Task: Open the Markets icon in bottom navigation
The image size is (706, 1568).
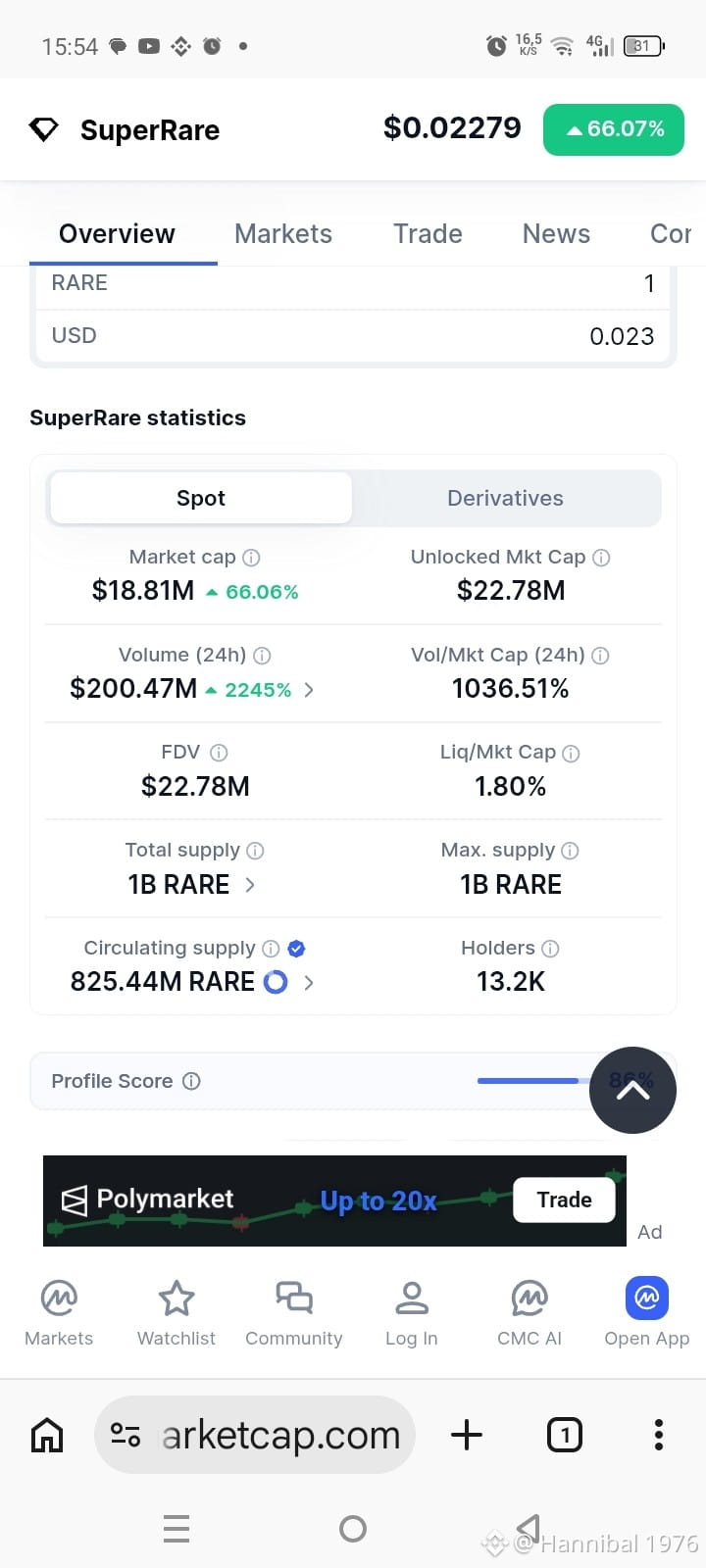Action: [x=59, y=1298]
